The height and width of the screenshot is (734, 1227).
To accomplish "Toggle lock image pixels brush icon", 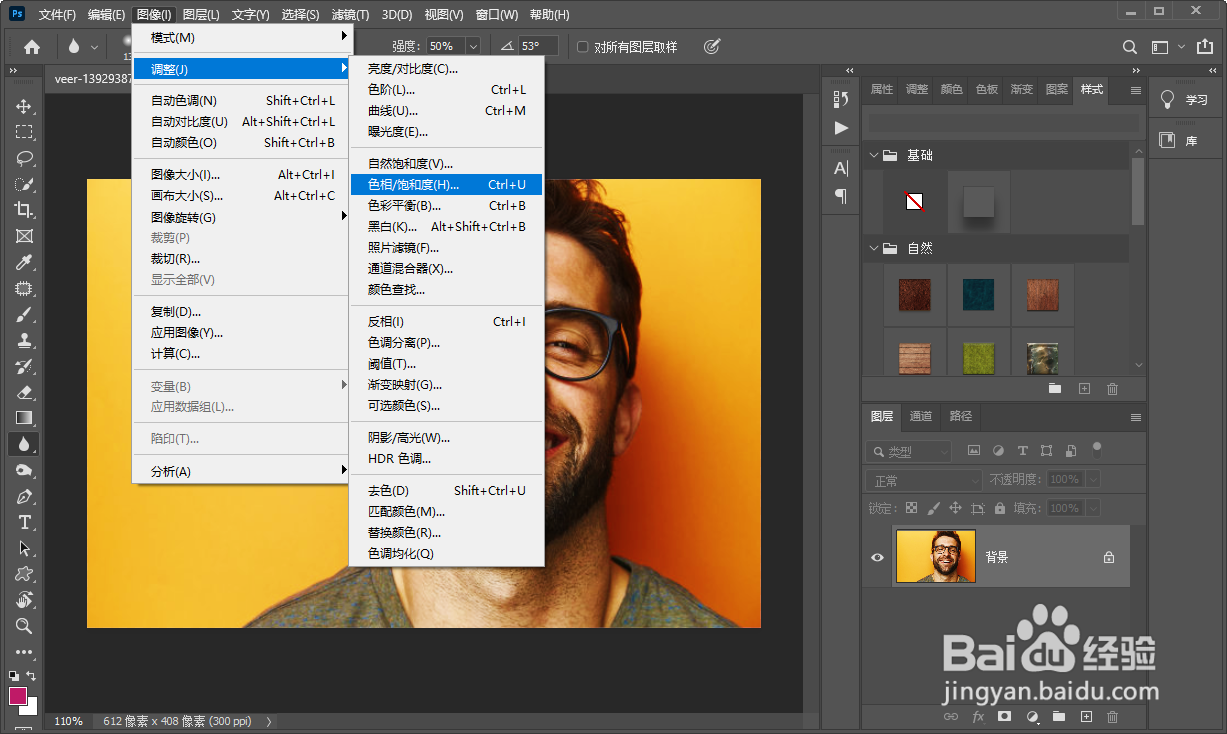I will click(x=934, y=508).
